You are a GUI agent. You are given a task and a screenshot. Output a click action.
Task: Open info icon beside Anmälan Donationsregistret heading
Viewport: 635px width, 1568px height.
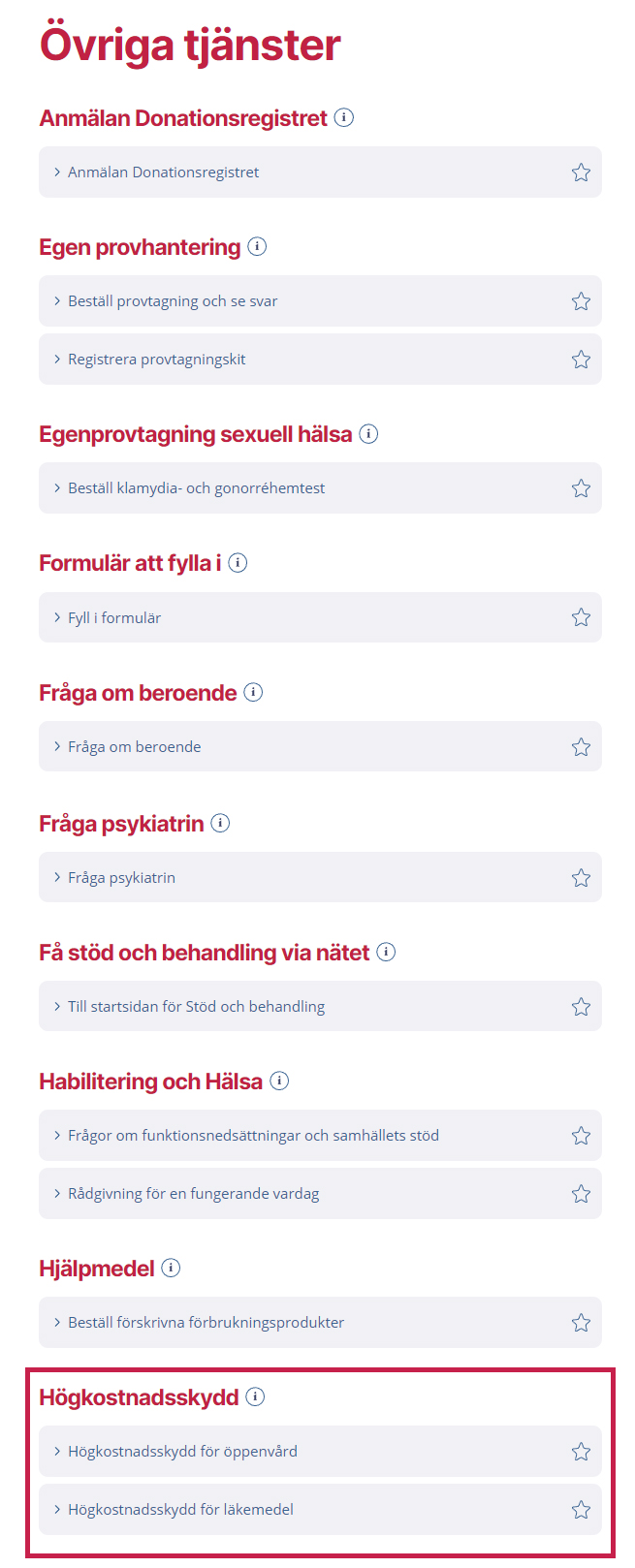click(344, 118)
